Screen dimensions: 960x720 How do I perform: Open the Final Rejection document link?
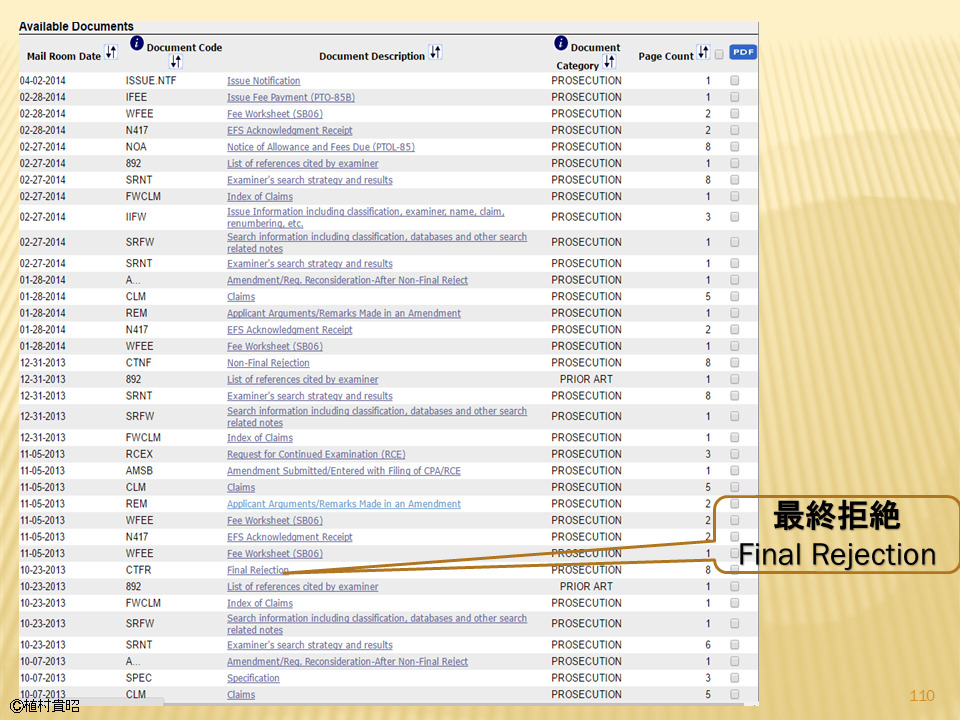click(258, 570)
